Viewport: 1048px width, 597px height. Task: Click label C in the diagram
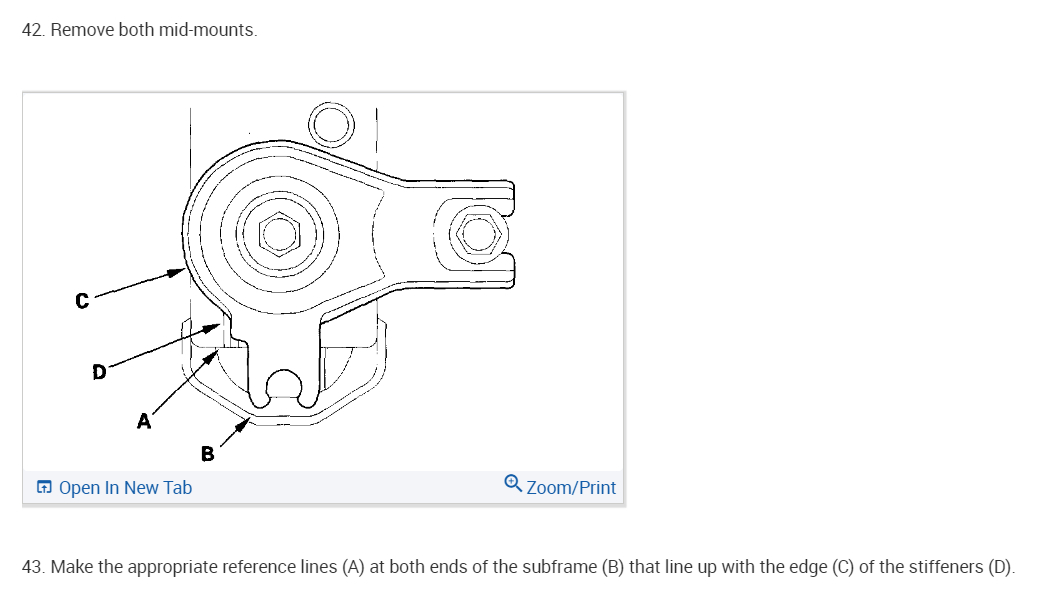[82, 299]
